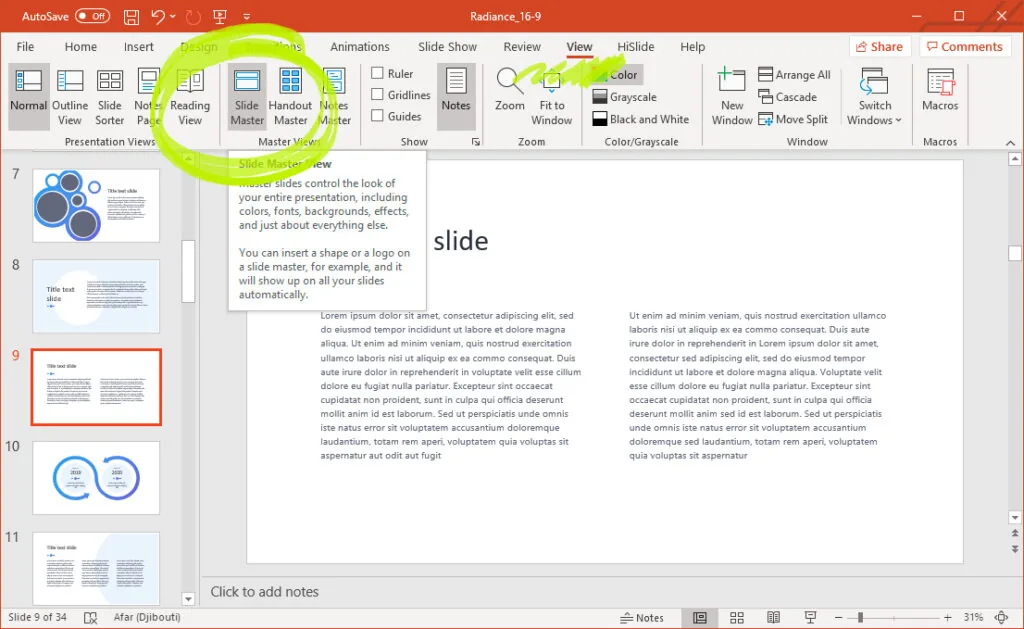Viewport: 1024px width, 629px height.
Task: Open the Comments button
Action: click(x=965, y=46)
